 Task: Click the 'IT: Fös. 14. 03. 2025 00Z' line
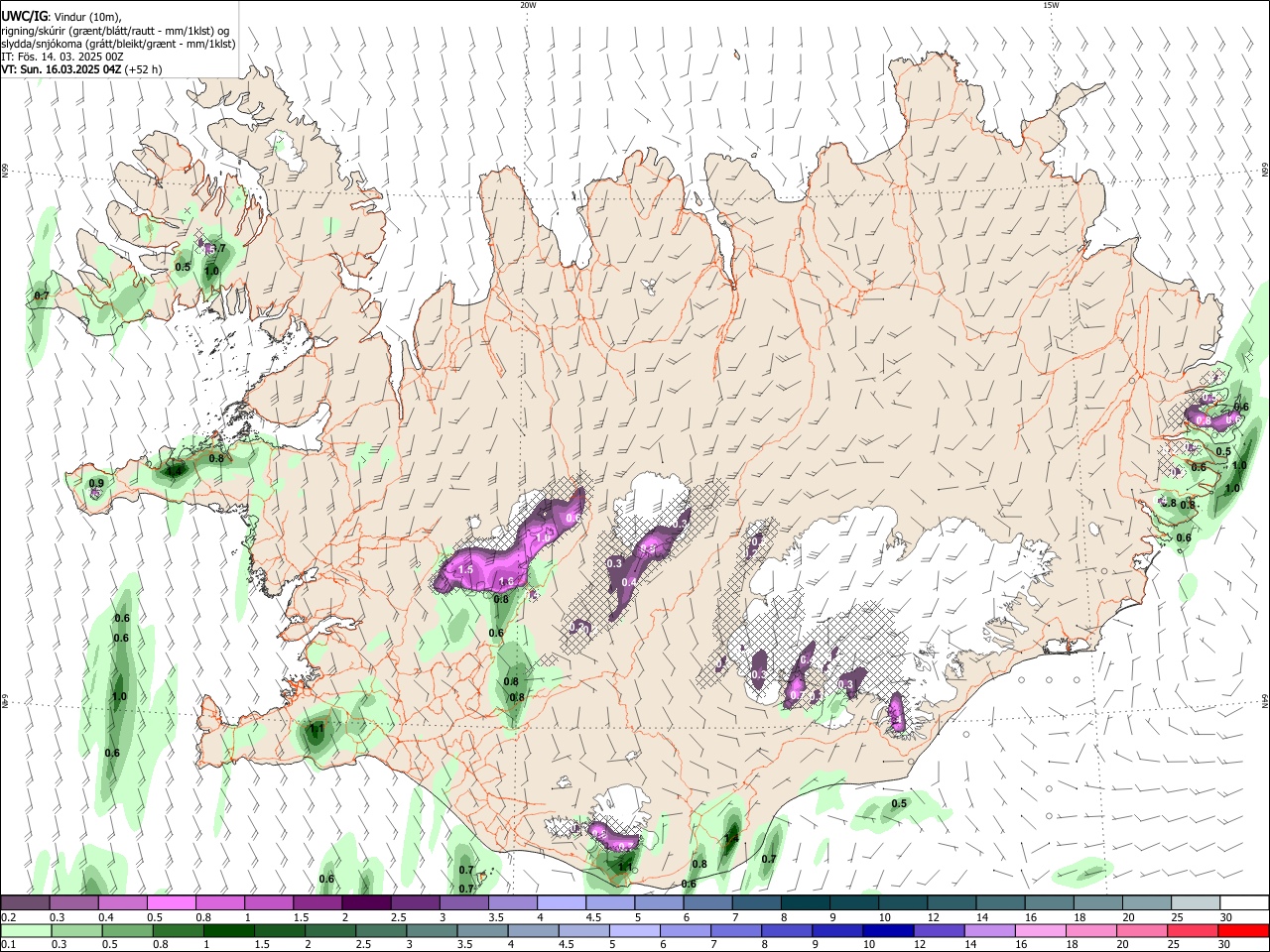(63, 57)
